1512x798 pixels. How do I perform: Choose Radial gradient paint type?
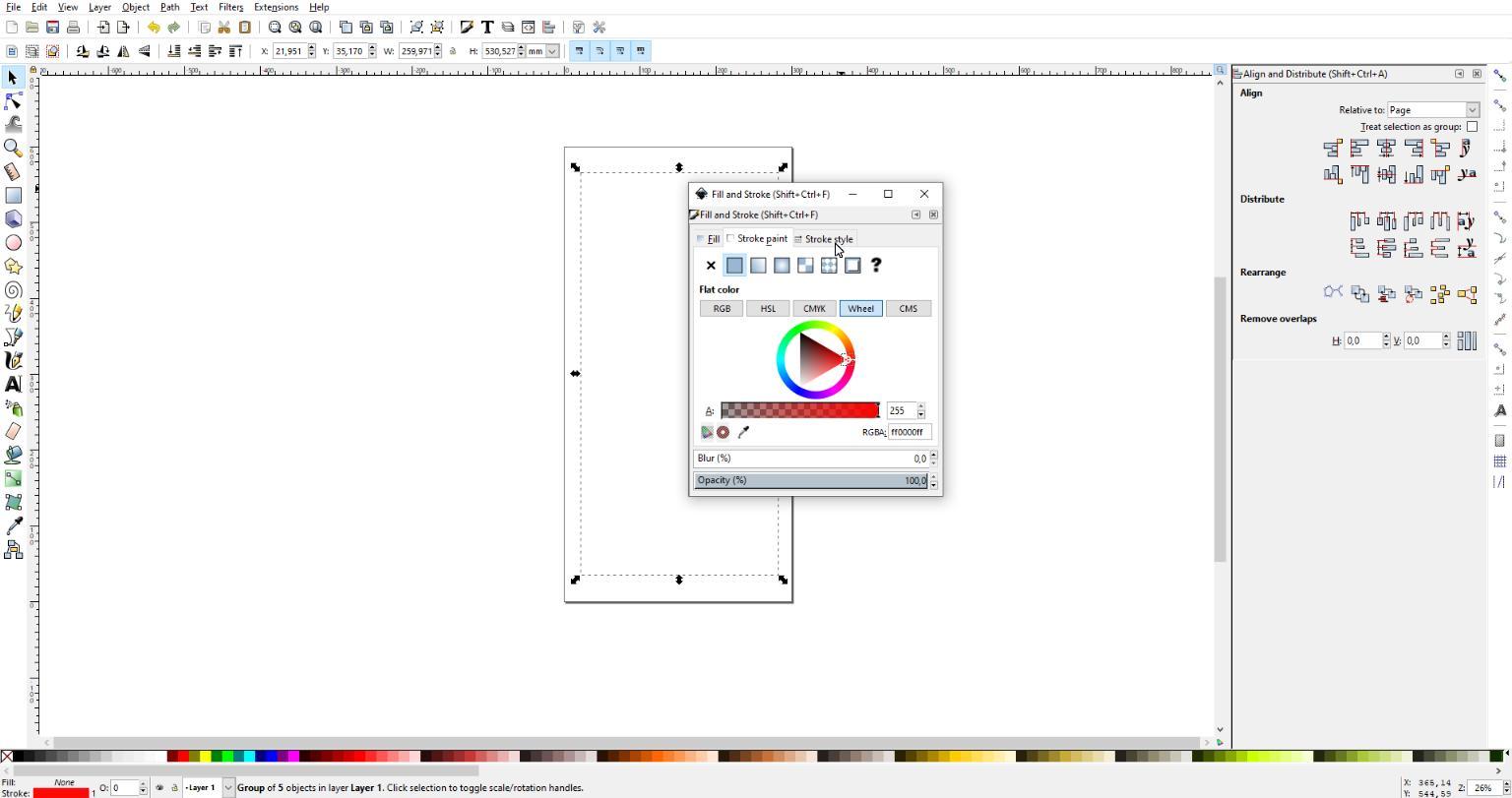[782, 265]
